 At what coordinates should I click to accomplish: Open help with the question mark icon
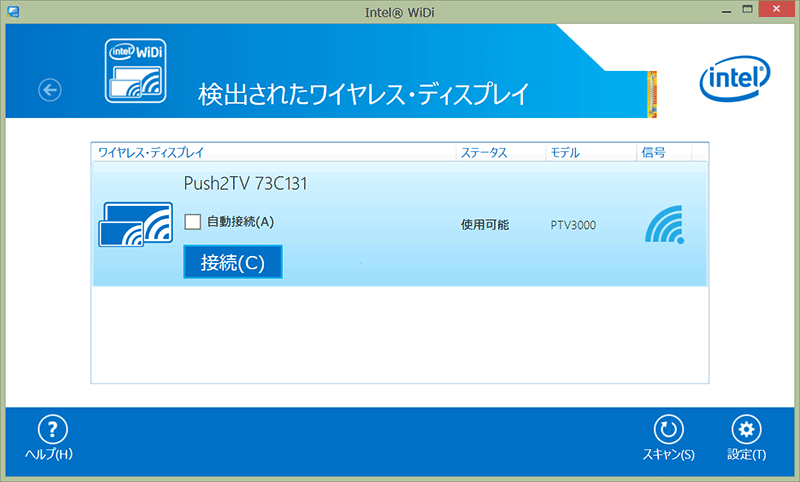(51, 430)
